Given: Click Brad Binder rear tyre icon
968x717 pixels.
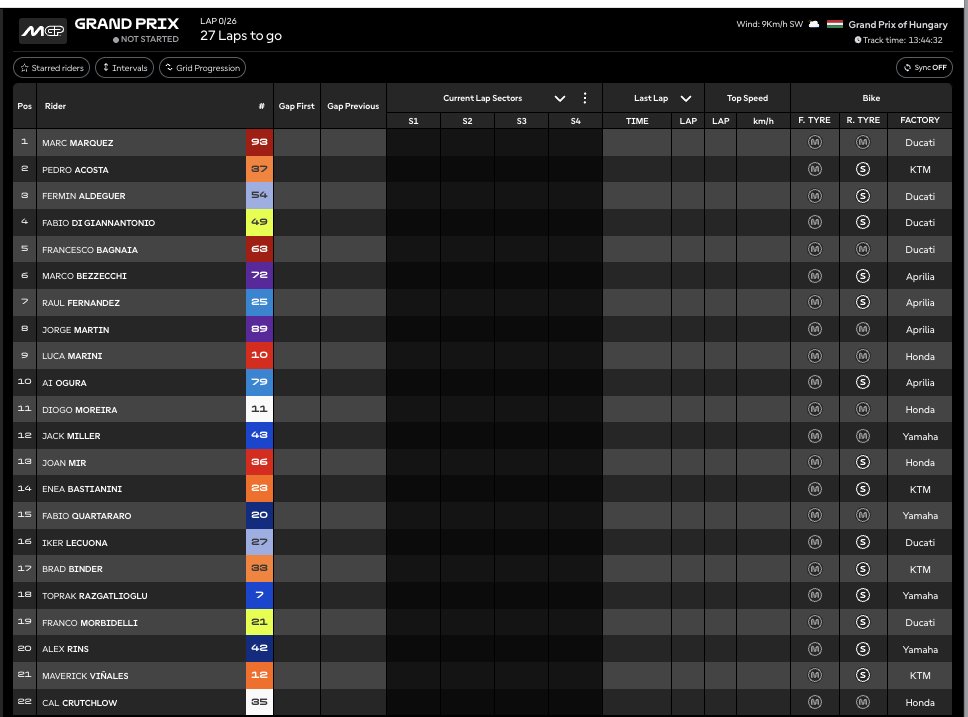Looking at the screenshot, I should (x=863, y=569).
